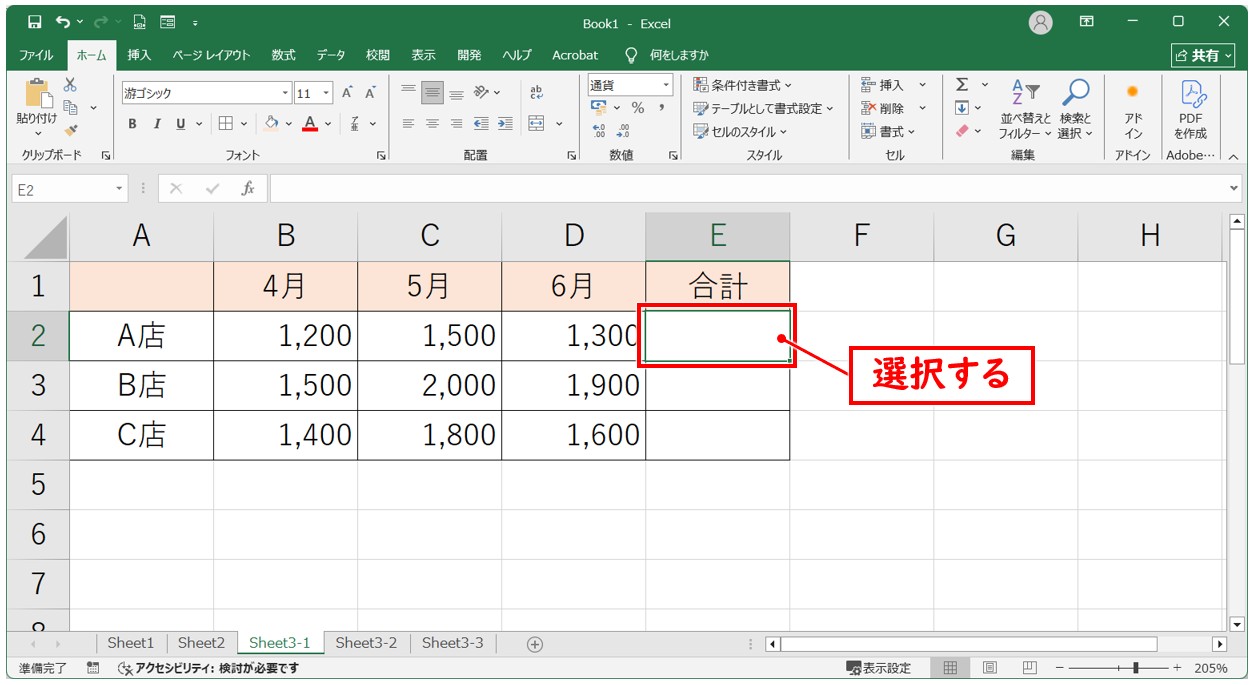The height and width of the screenshot is (685, 1254).
Task: Open the 通貨 number format dropdown
Action: click(666, 85)
